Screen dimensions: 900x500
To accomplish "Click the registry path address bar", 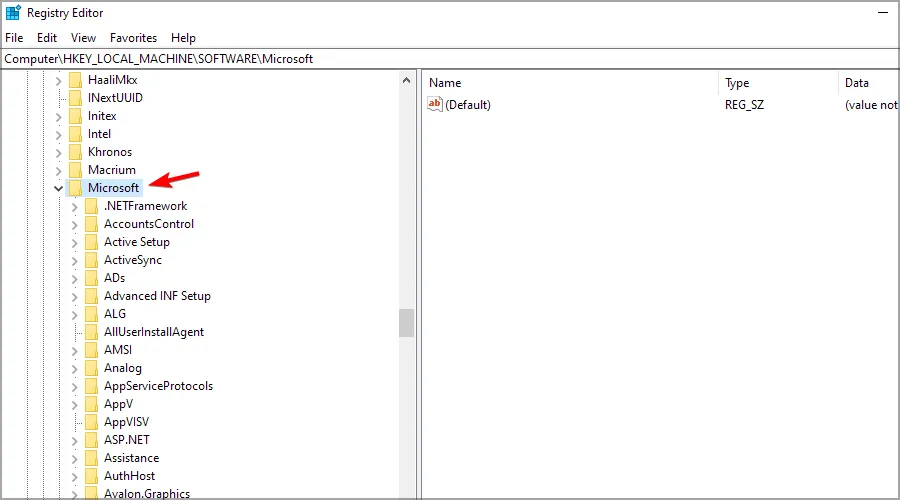I will (450, 59).
